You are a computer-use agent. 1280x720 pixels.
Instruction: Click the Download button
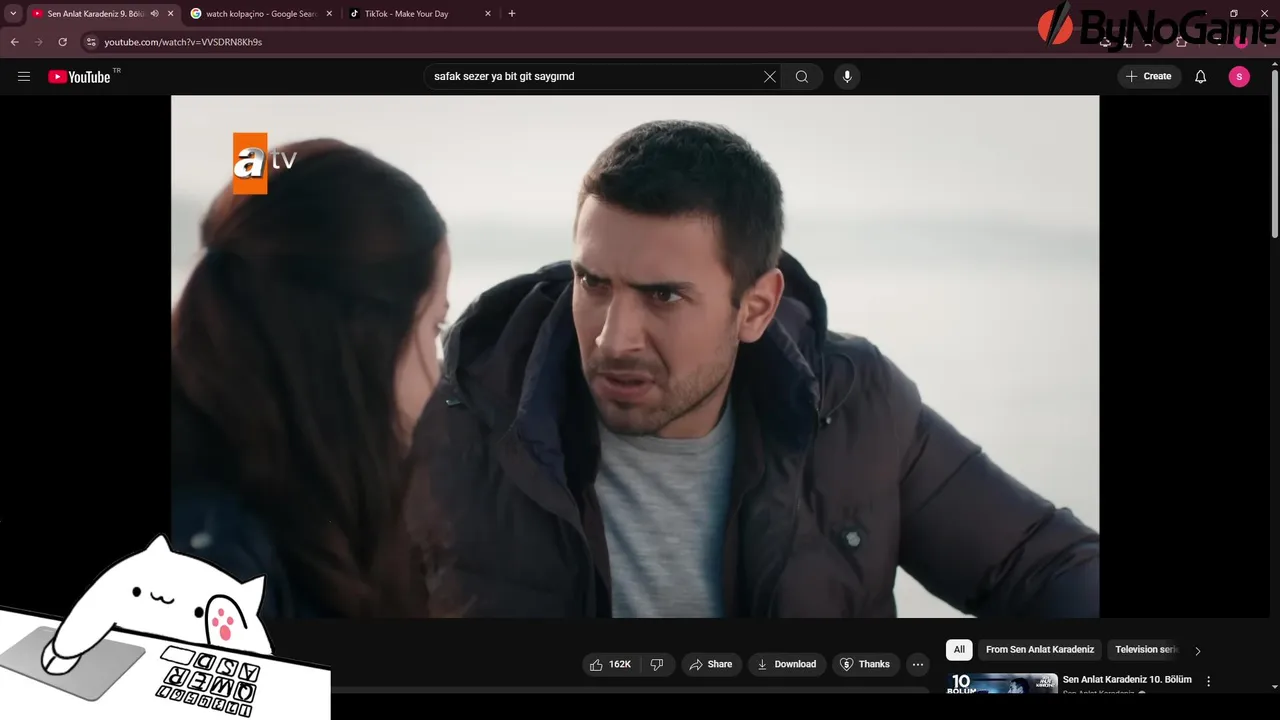786,664
